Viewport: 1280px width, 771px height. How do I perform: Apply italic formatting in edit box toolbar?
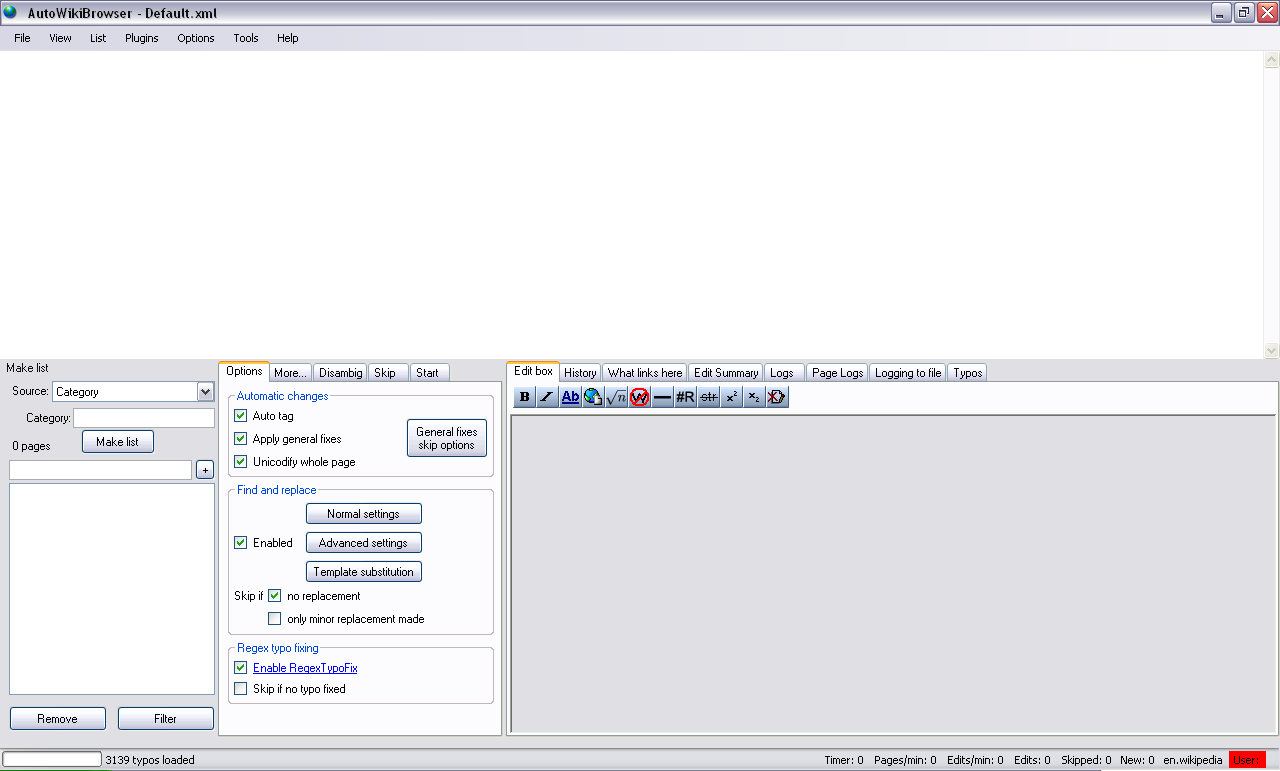coord(547,397)
